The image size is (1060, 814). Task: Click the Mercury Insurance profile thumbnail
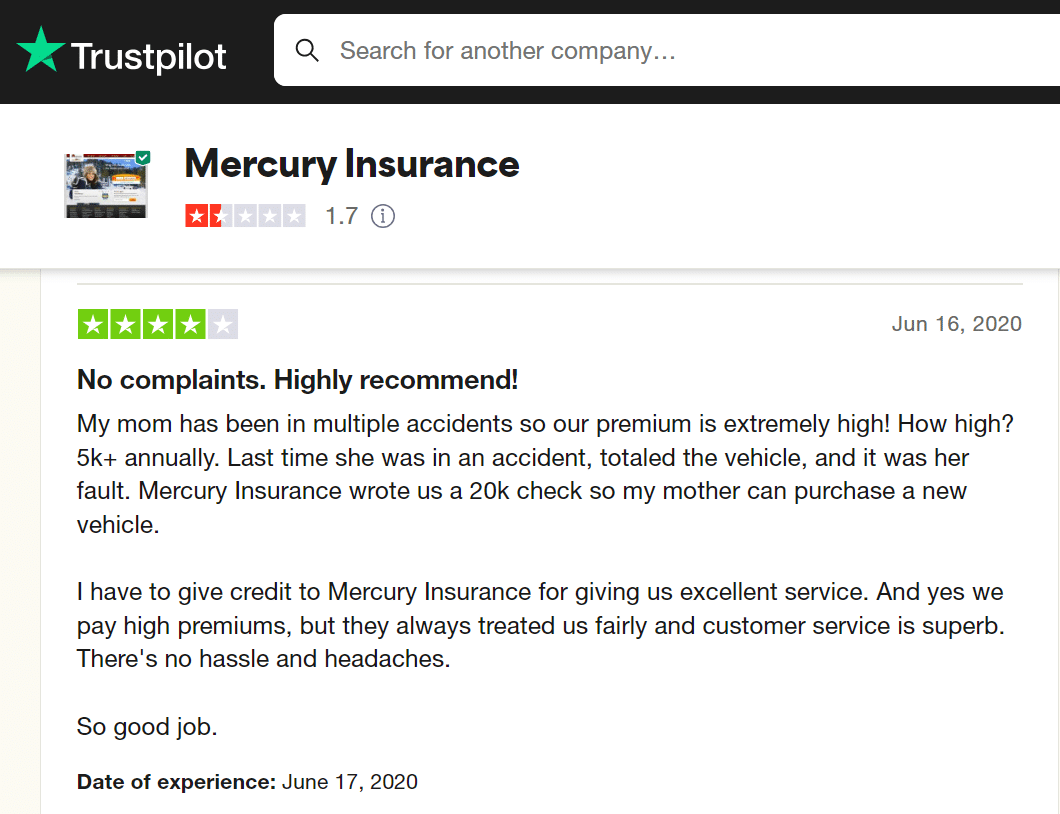click(106, 185)
